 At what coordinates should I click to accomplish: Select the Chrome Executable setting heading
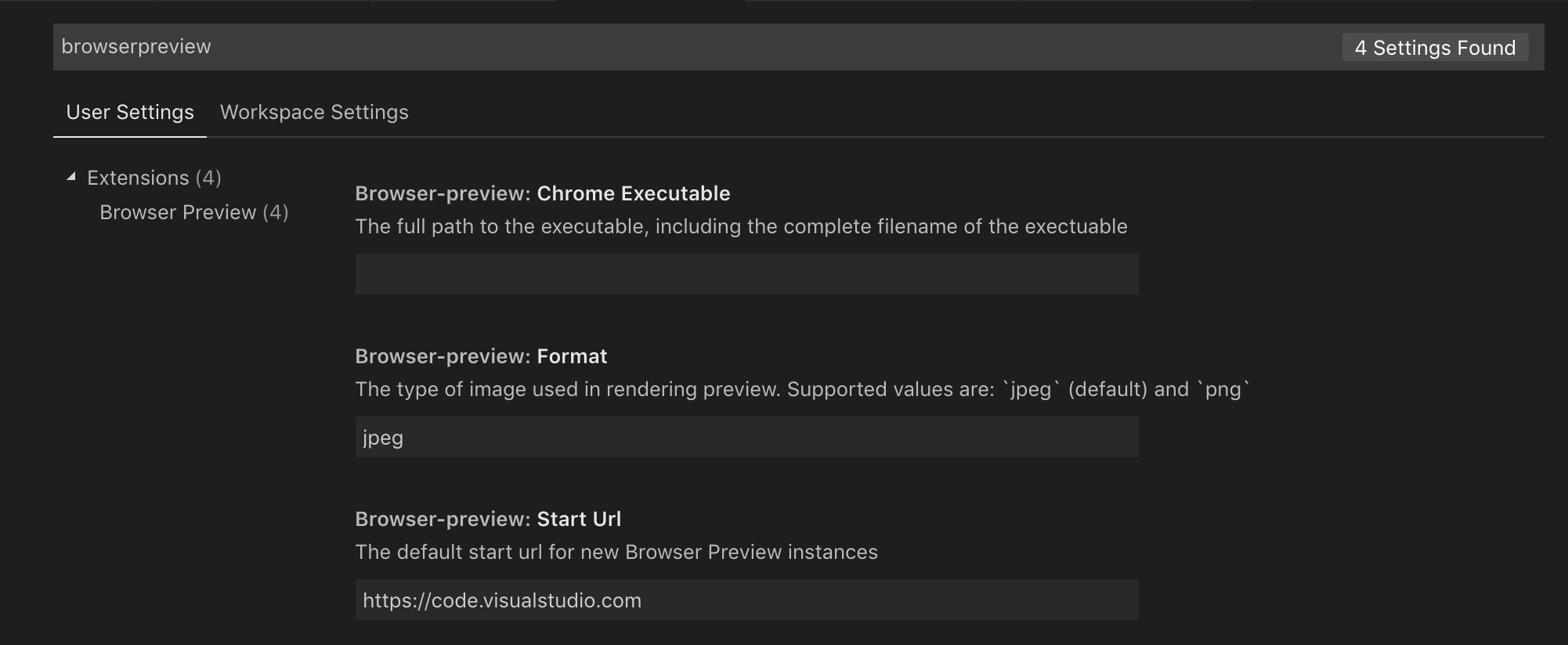click(x=543, y=193)
